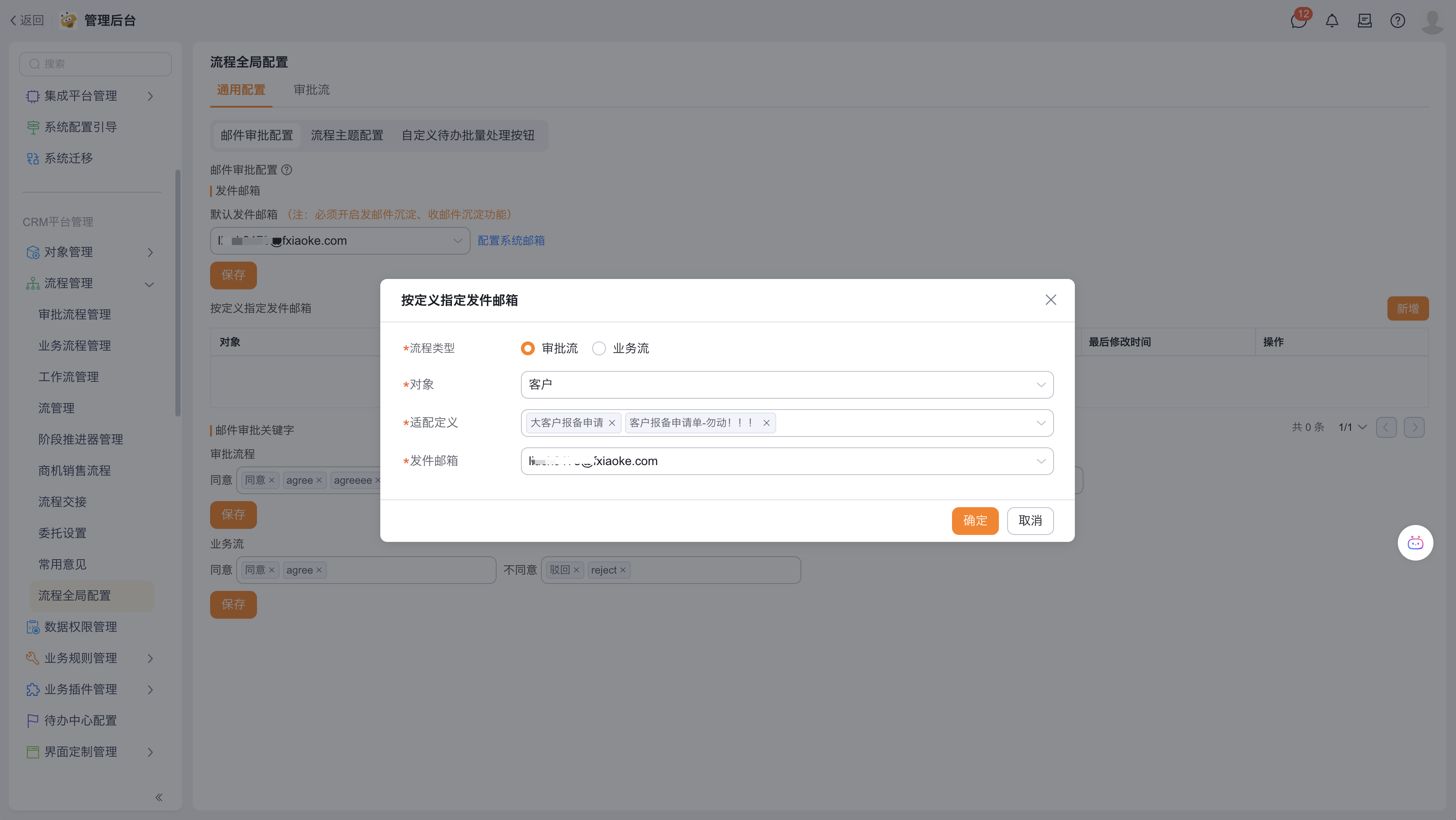
Task: Expand the 适配定义 multi-select dropdown
Action: [x=1040, y=423]
